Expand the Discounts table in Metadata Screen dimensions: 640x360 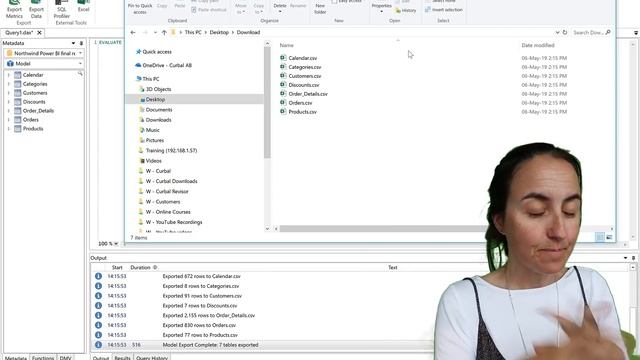coord(9,102)
